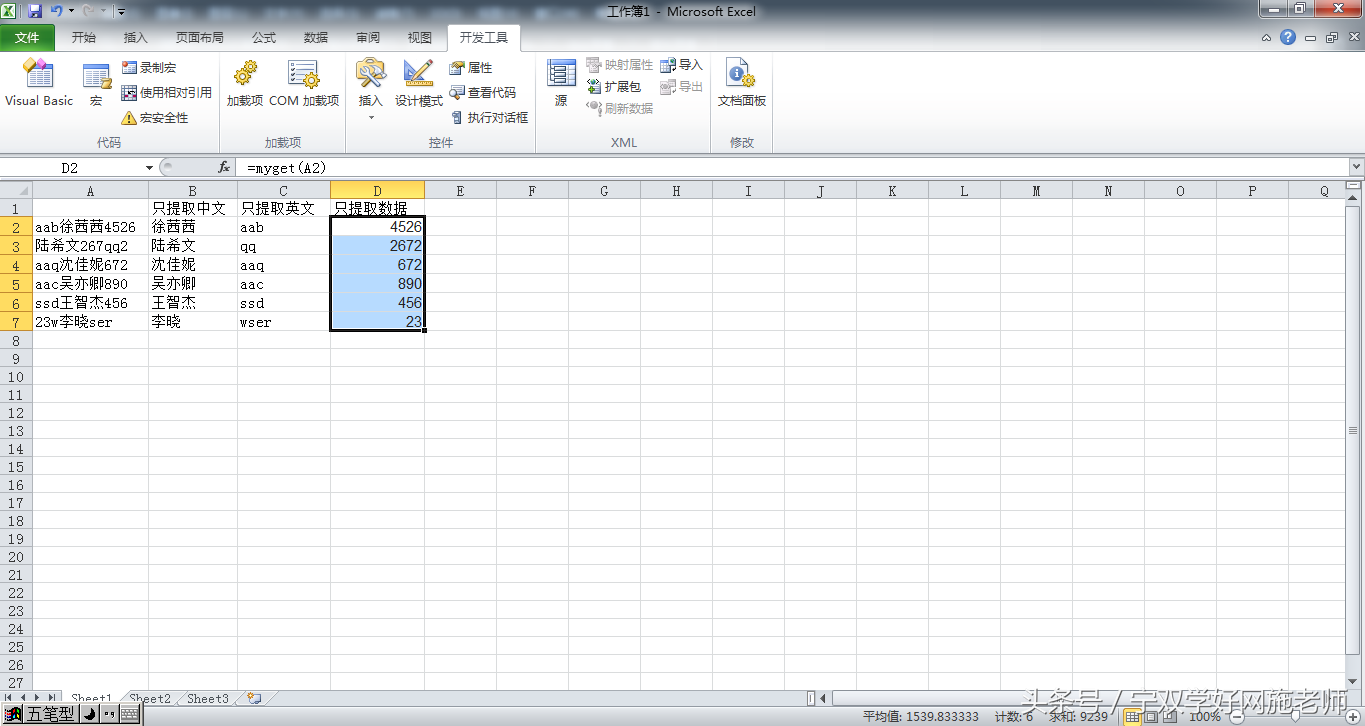The height and width of the screenshot is (726, 1365).
Task: Click 查看代码 view code
Action: pyautogui.click(x=483, y=93)
